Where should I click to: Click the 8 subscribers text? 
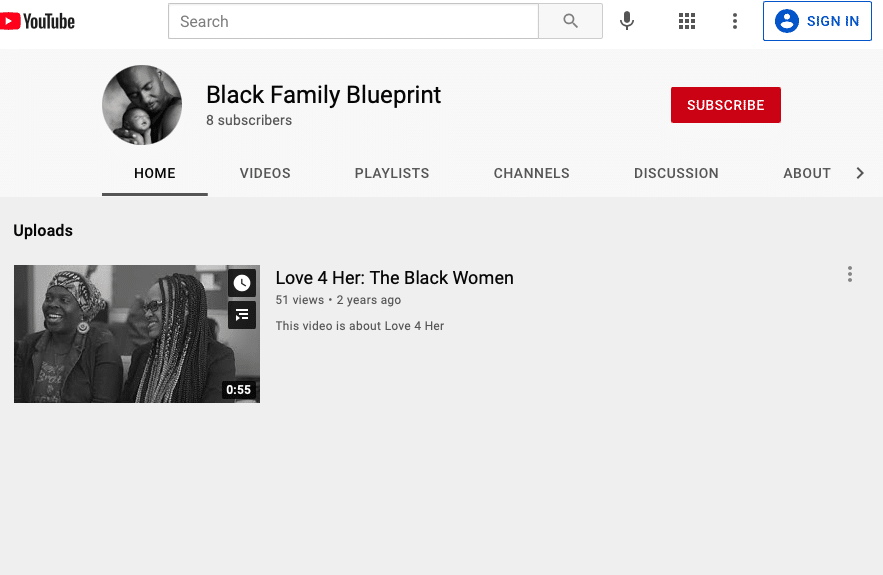coord(249,121)
